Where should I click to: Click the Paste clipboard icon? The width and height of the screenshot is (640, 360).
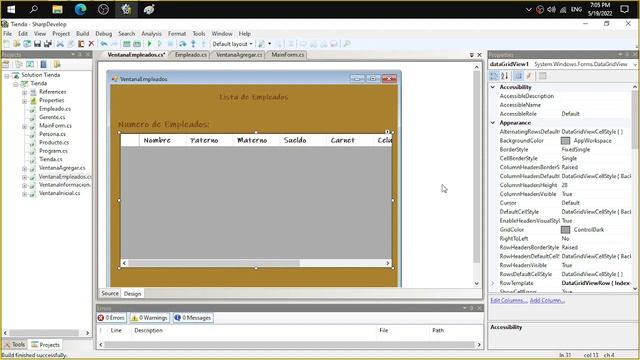(x=81, y=44)
